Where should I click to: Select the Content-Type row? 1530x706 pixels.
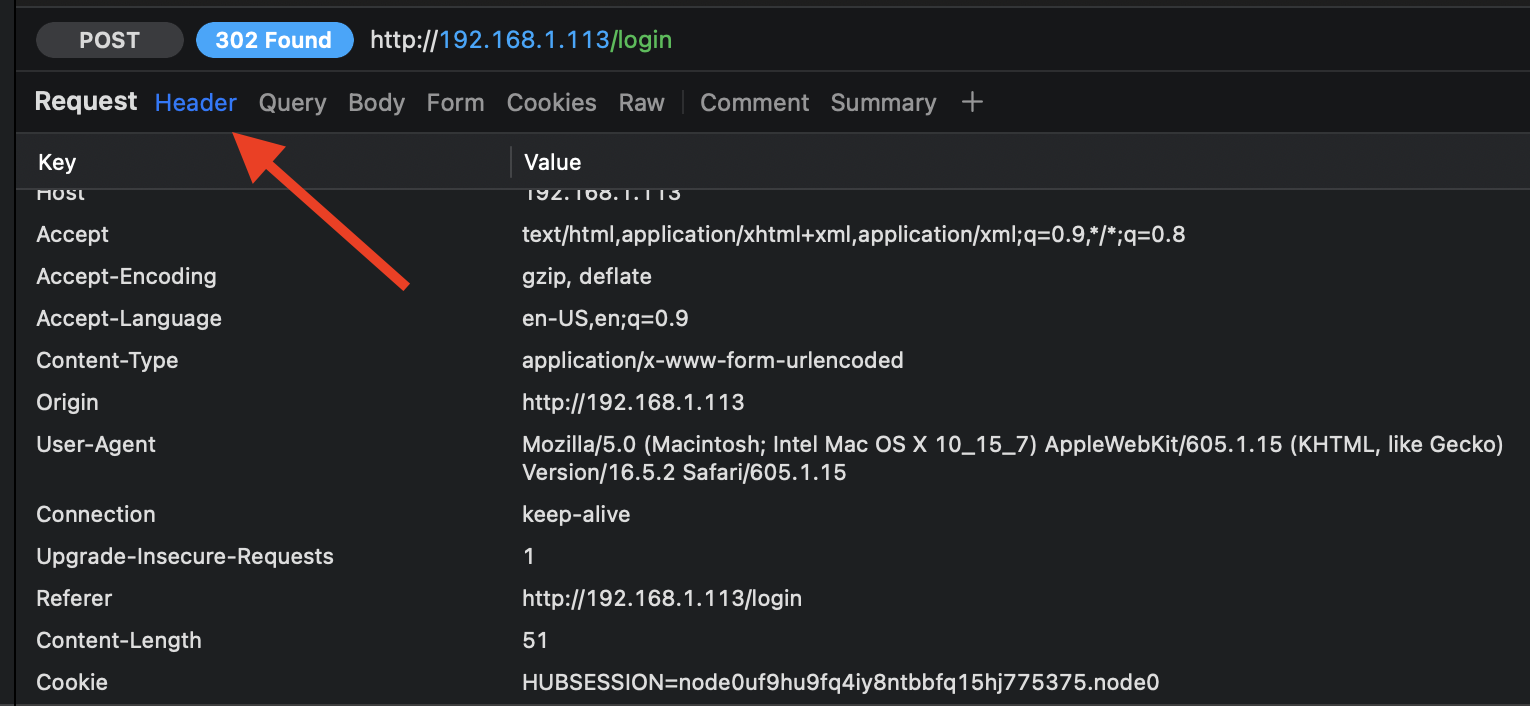coord(107,360)
